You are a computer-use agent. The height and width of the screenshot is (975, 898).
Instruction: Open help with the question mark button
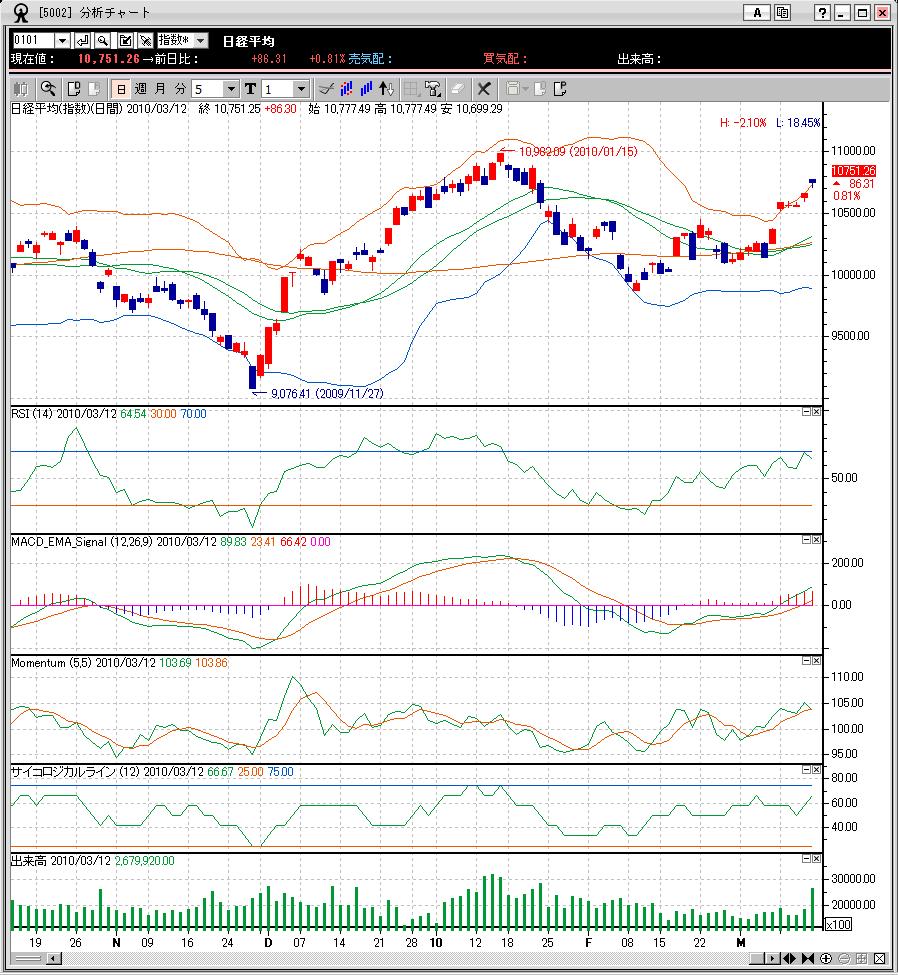(822, 12)
